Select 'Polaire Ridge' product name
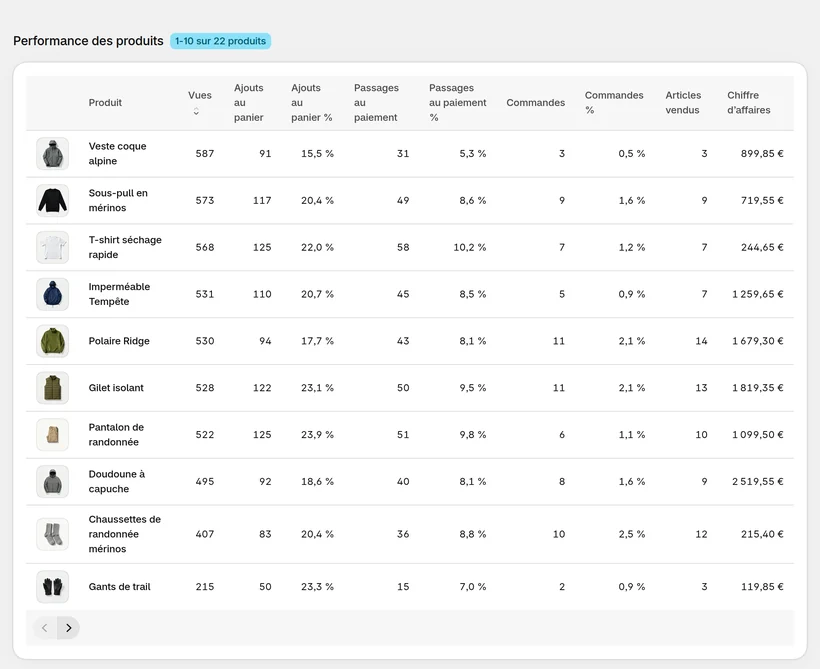Image resolution: width=820 pixels, height=669 pixels. [119, 341]
